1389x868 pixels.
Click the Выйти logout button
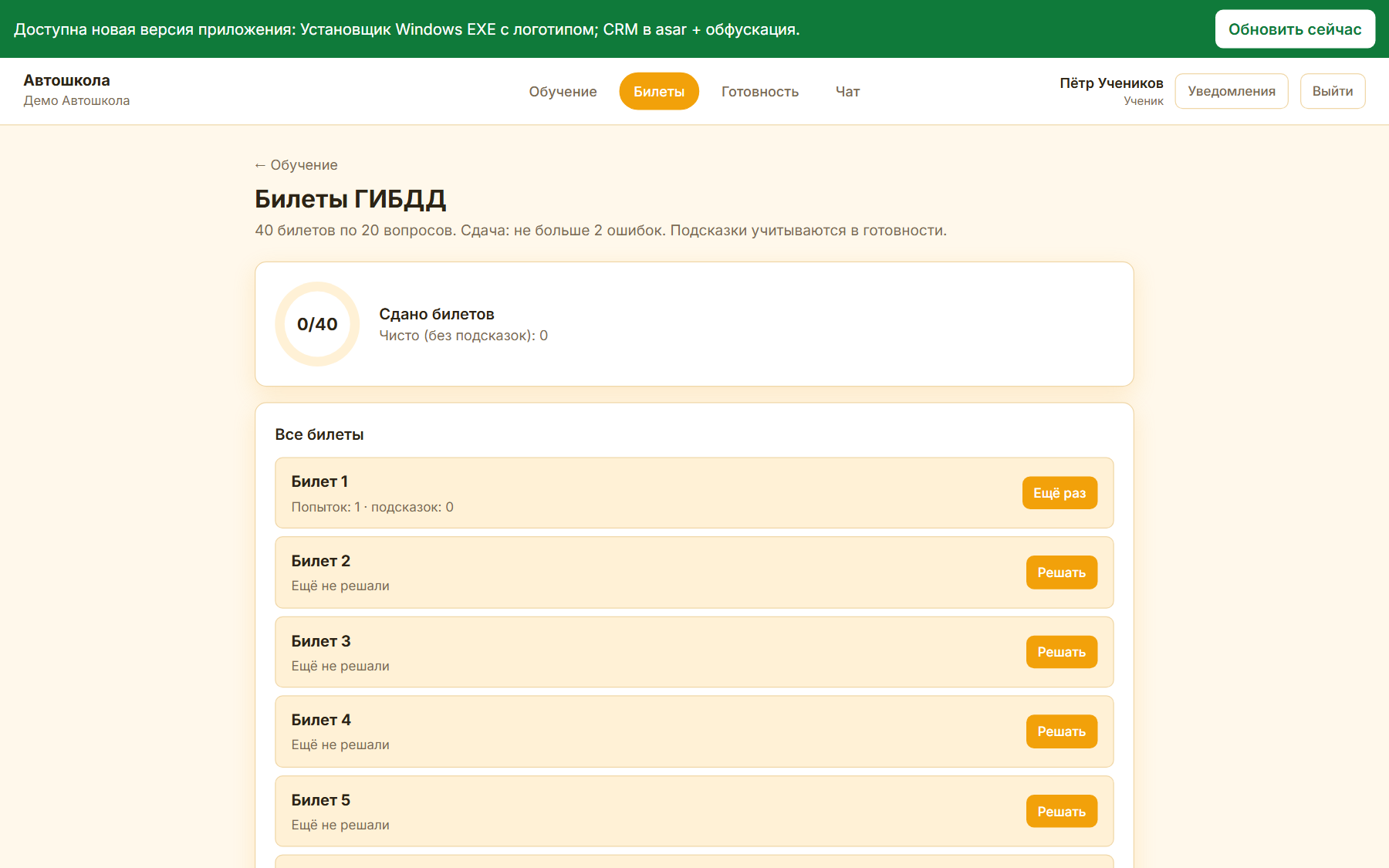click(1333, 91)
